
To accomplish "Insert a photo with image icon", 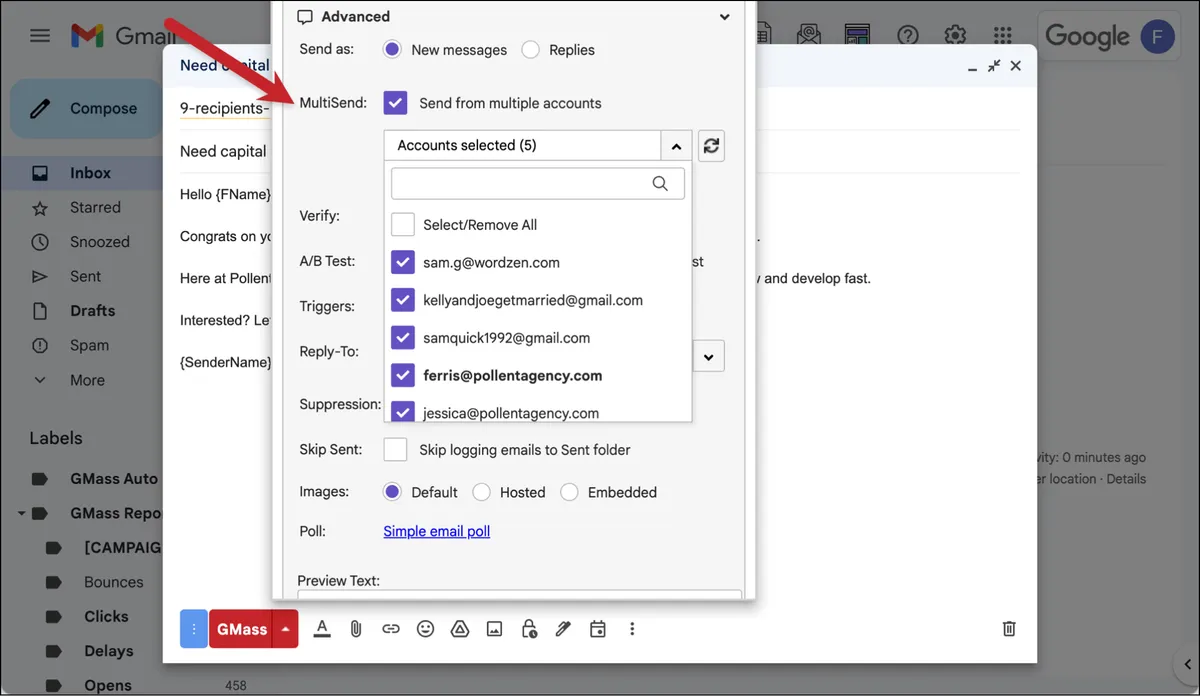I will pos(494,629).
